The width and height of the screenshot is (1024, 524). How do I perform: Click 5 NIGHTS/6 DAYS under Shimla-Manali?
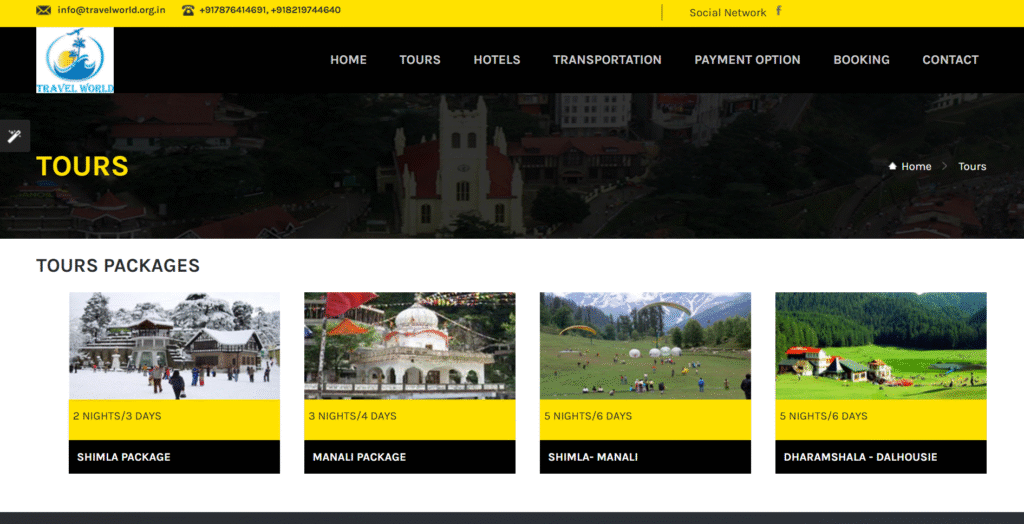pyautogui.click(x=588, y=416)
